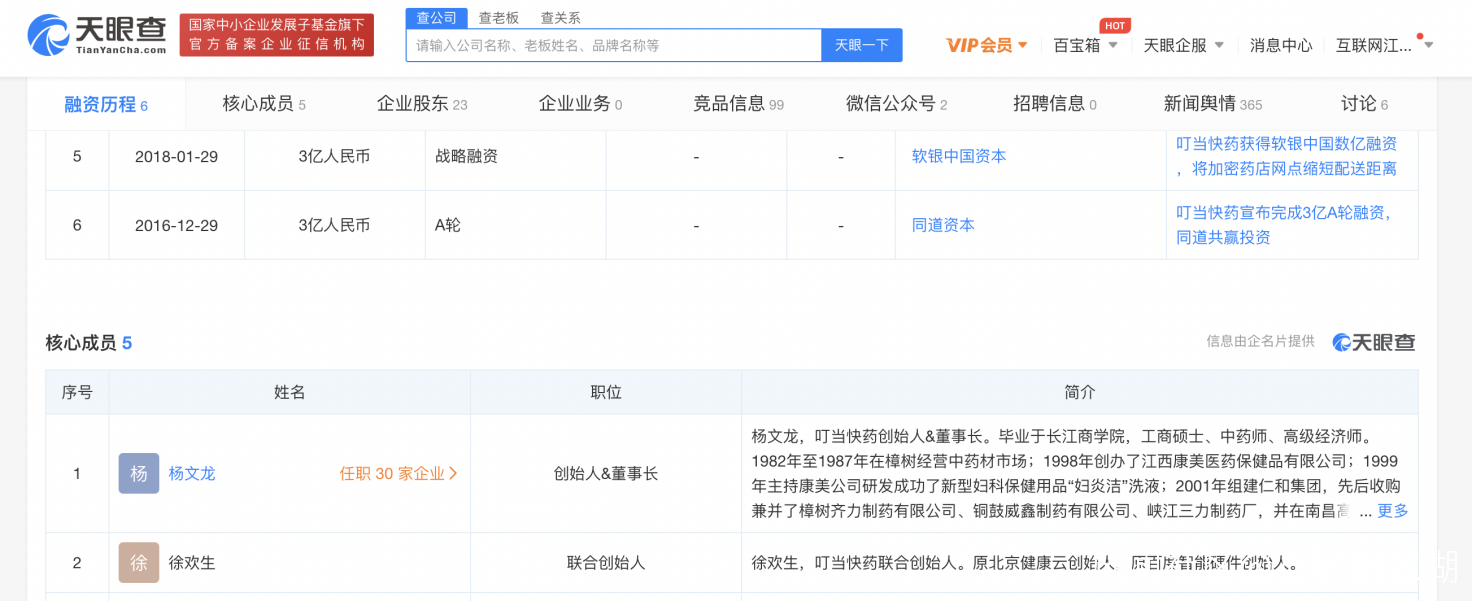Open 消息中心
Screen dimensions: 1472x601
pos(1281,45)
